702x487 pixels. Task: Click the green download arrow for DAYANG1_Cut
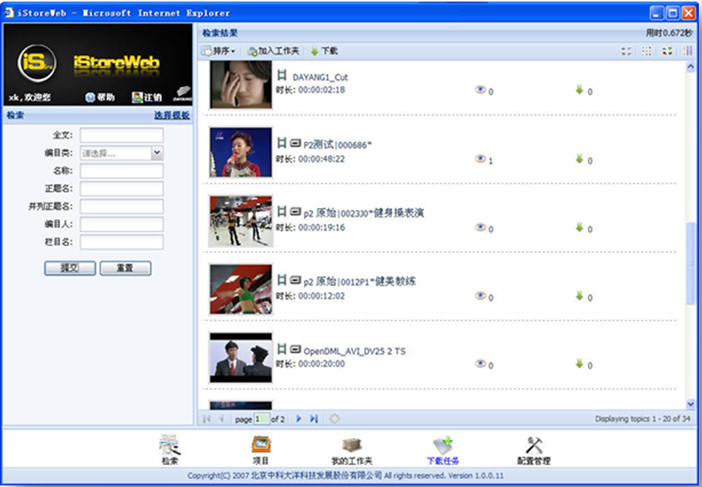[579, 90]
